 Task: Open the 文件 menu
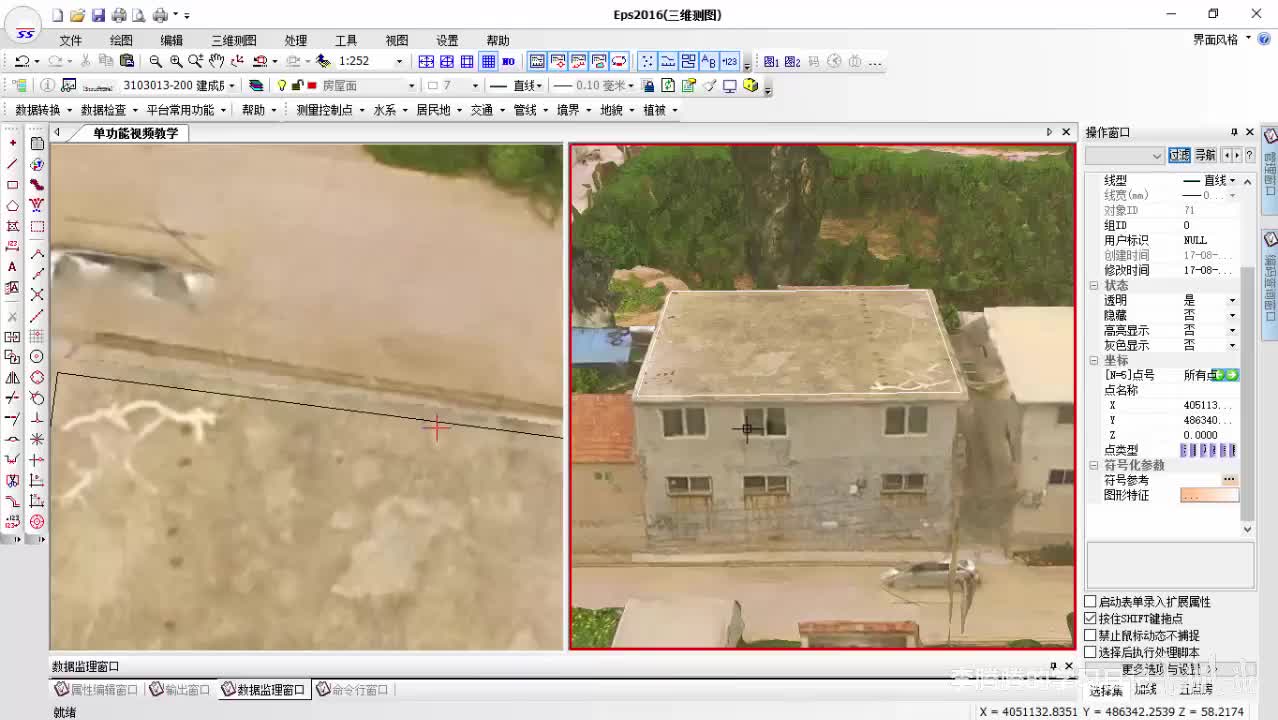70,40
